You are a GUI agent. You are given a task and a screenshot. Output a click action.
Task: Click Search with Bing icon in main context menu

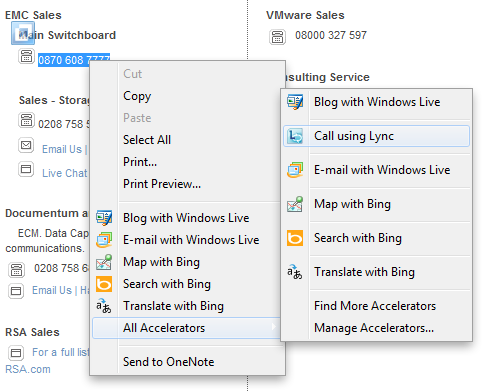click(104, 284)
